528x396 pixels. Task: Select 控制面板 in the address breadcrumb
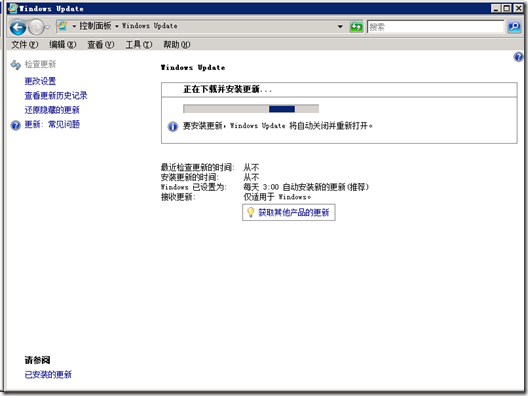[95, 26]
